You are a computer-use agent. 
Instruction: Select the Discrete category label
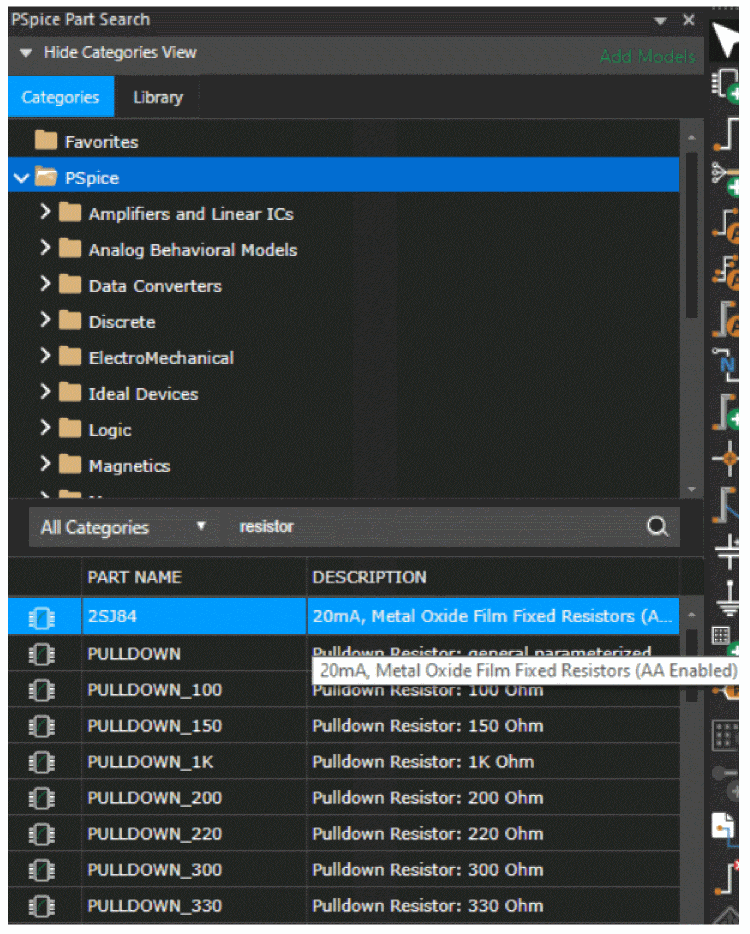point(122,322)
